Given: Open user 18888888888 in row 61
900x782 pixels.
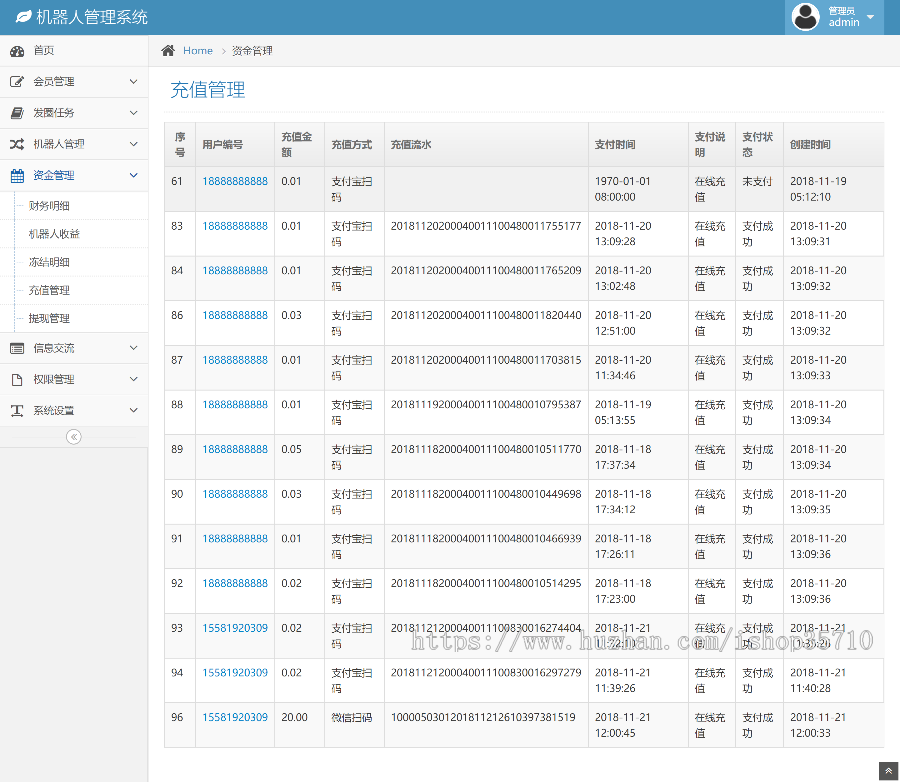Looking at the screenshot, I should click(235, 181).
